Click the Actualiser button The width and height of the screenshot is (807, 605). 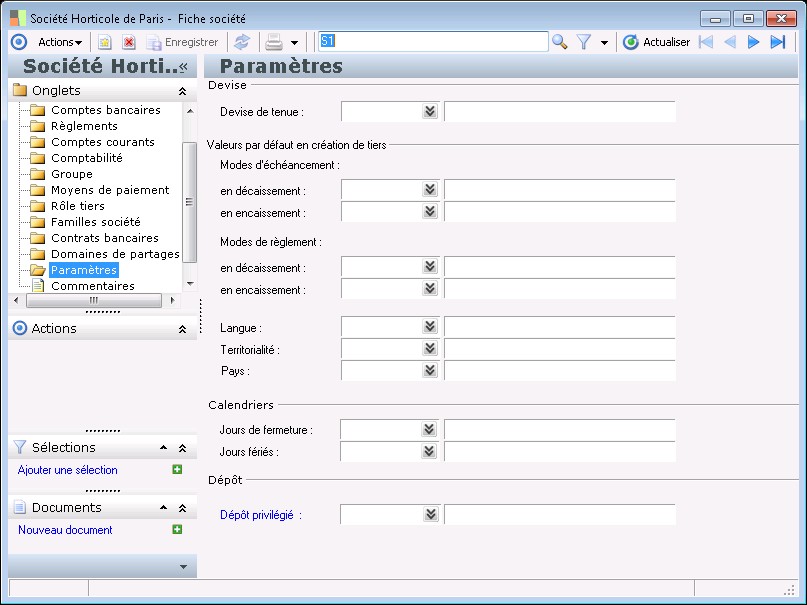tap(657, 42)
